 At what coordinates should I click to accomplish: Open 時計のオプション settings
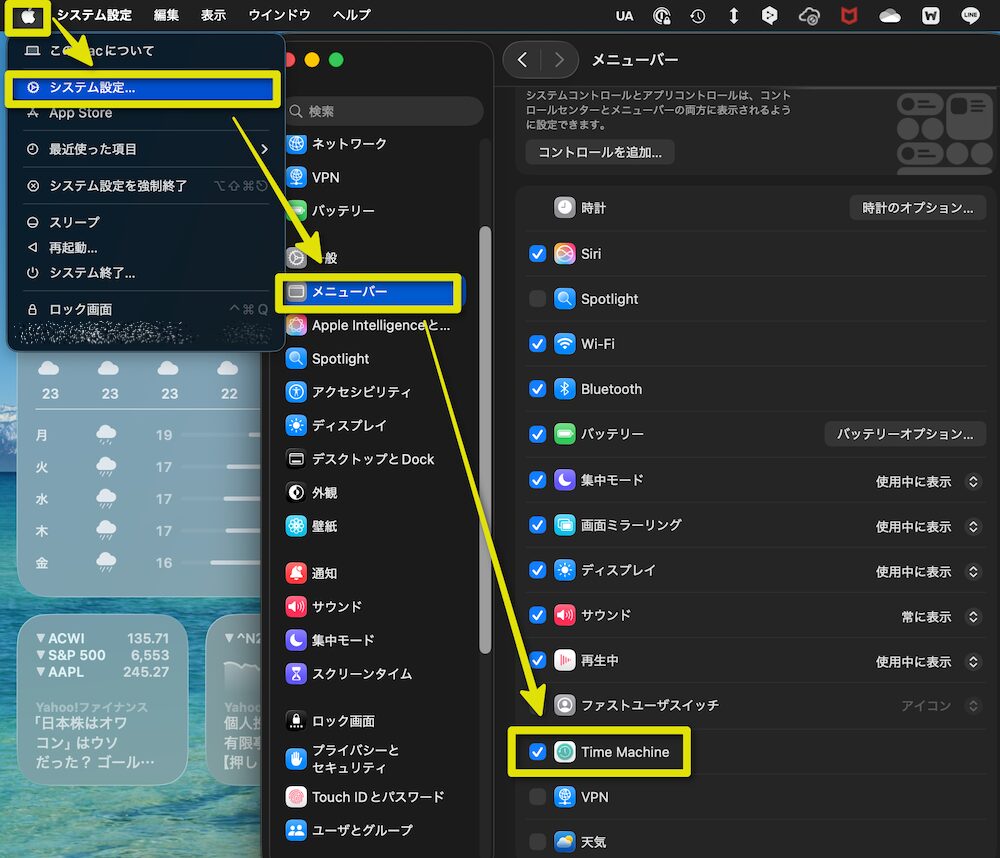tap(916, 207)
